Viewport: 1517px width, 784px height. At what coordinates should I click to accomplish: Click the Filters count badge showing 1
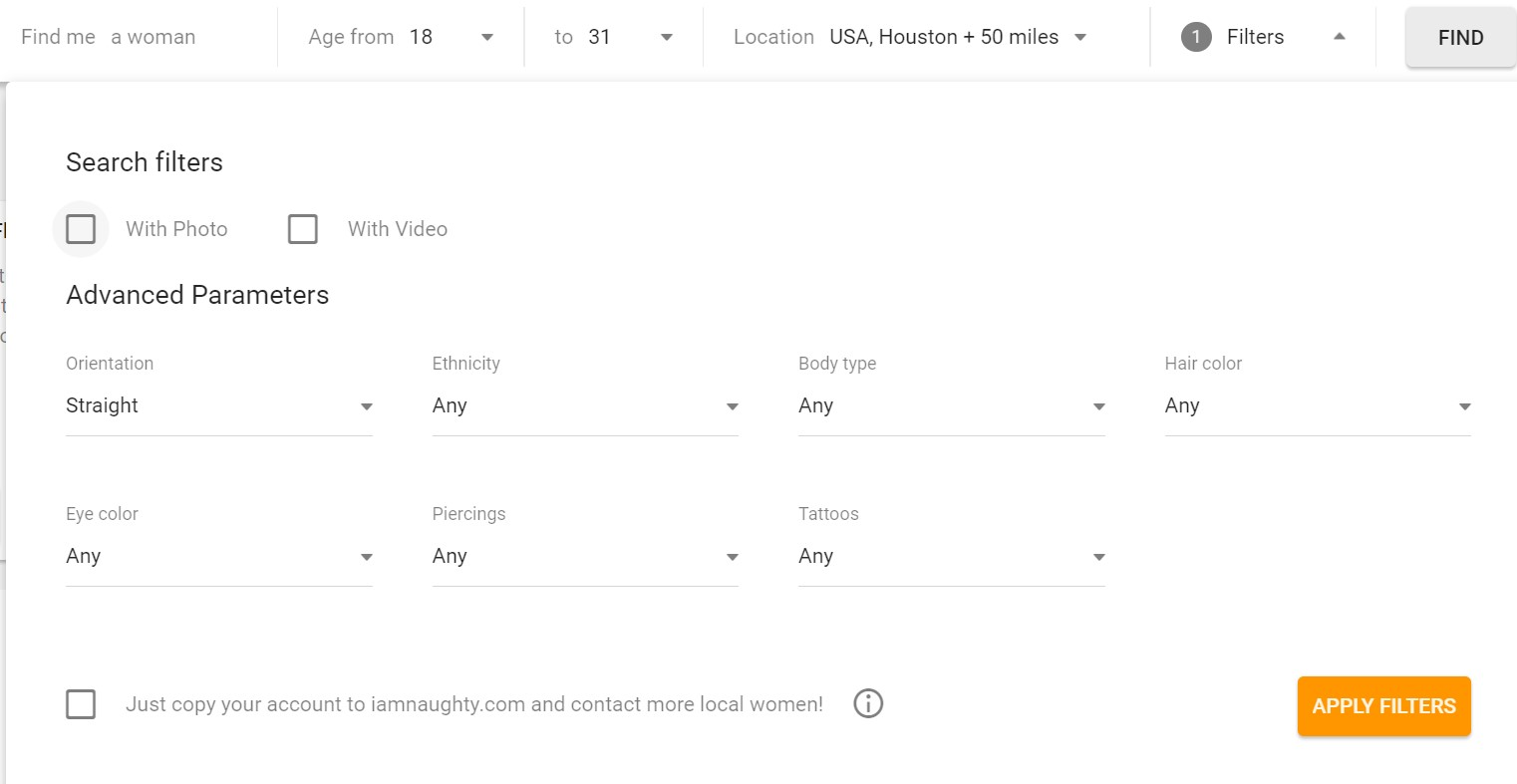pyautogui.click(x=1196, y=37)
